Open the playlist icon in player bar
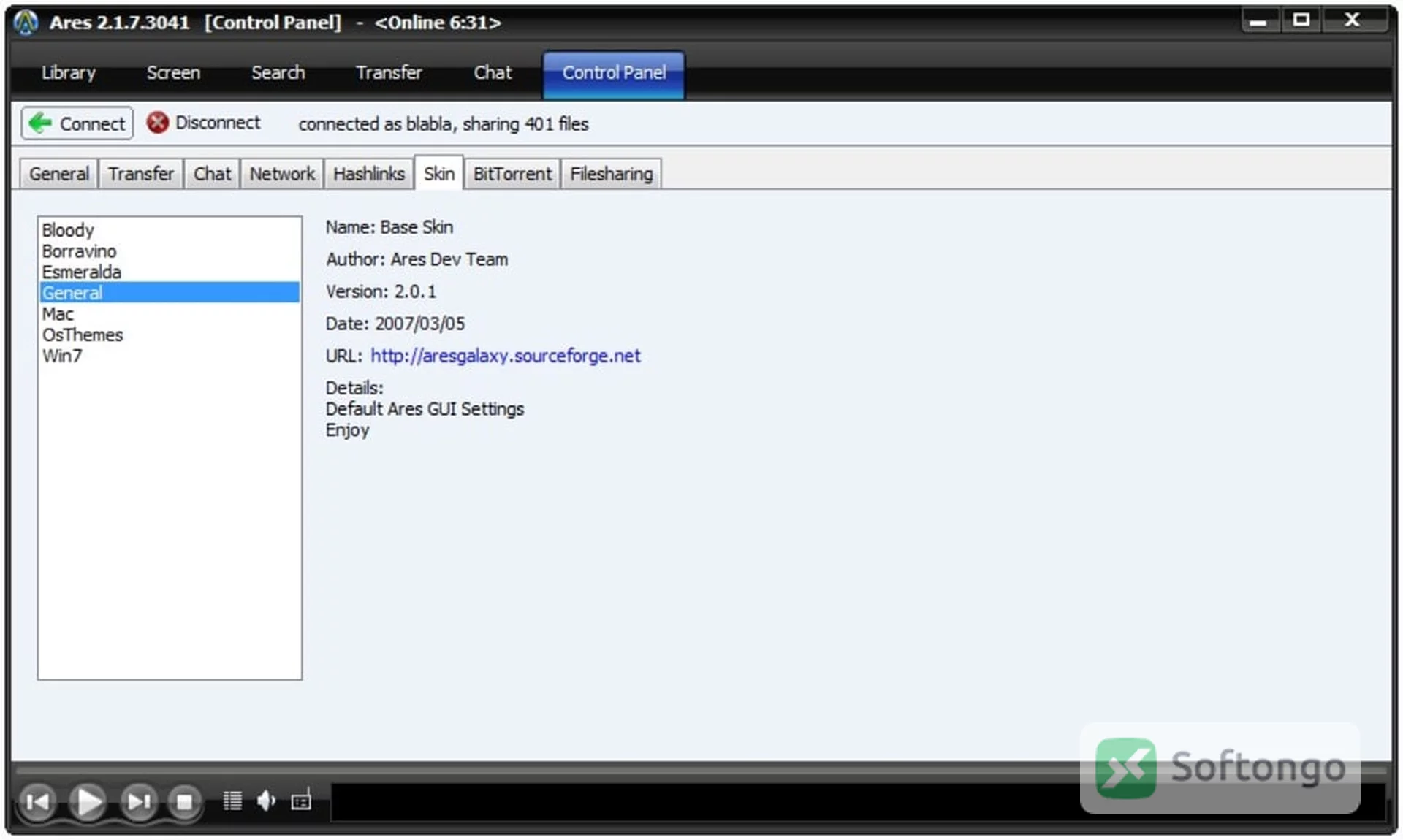The width and height of the screenshot is (1403, 840). 232,801
